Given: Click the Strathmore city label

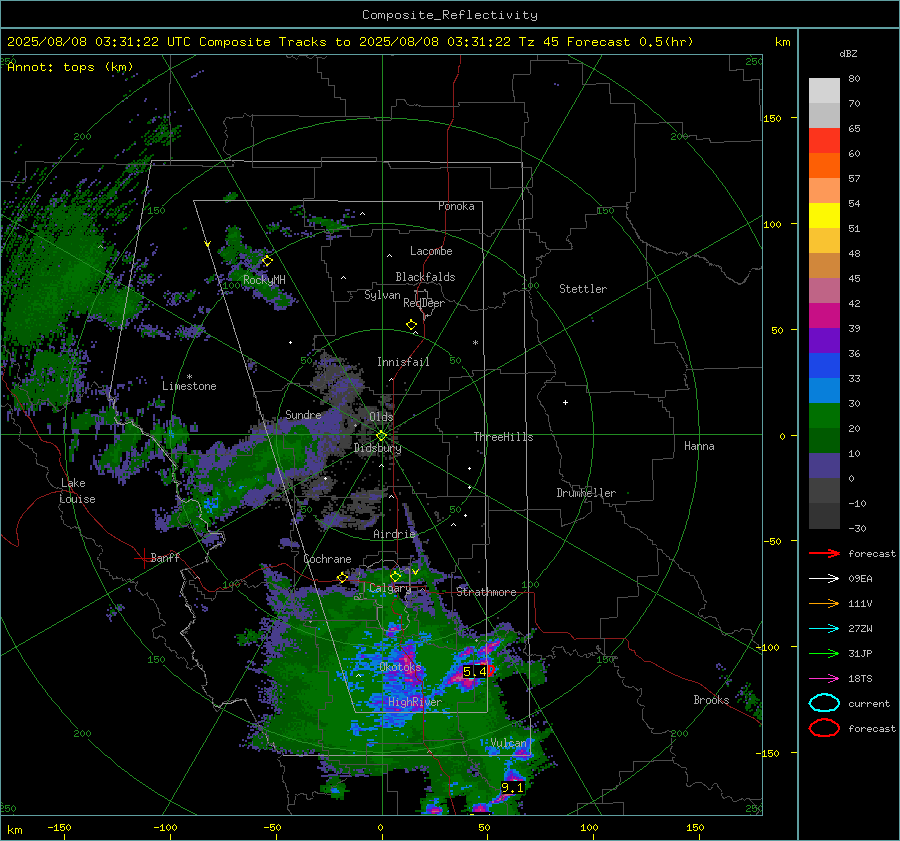Looking at the screenshot, I should 486,592.
